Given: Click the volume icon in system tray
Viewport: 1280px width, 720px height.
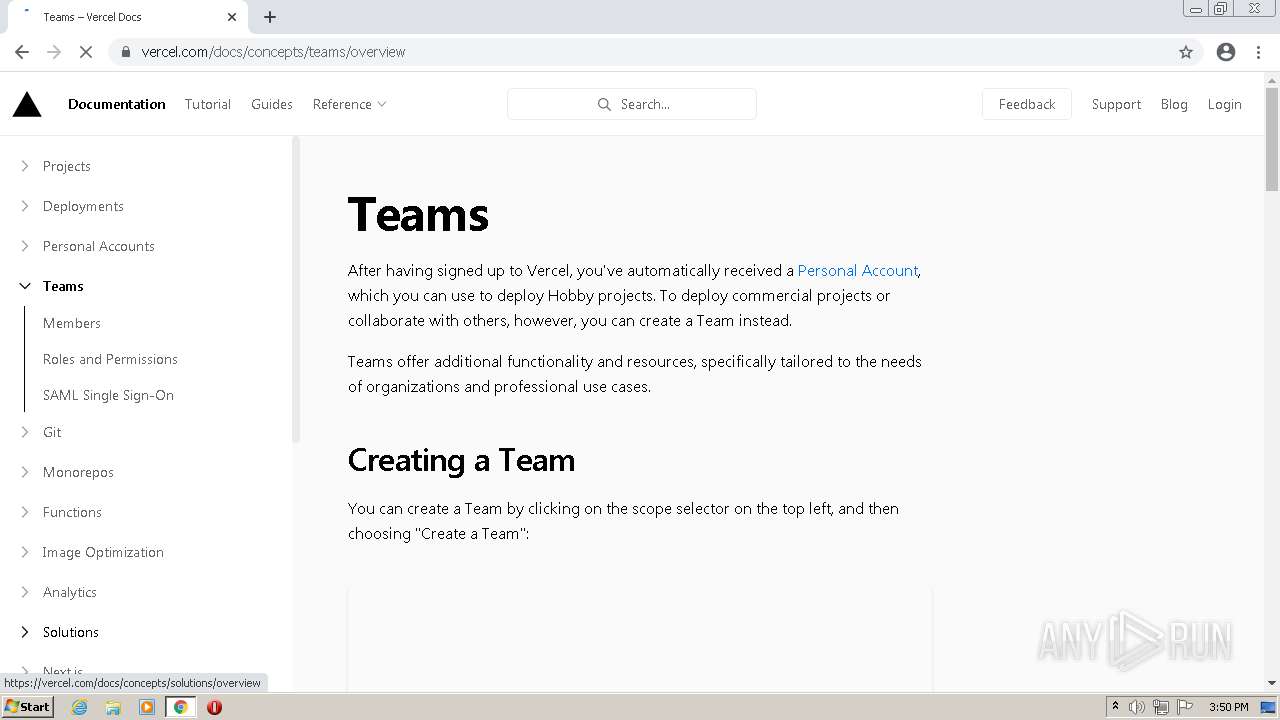Looking at the screenshot, I should pos(1137,707).
